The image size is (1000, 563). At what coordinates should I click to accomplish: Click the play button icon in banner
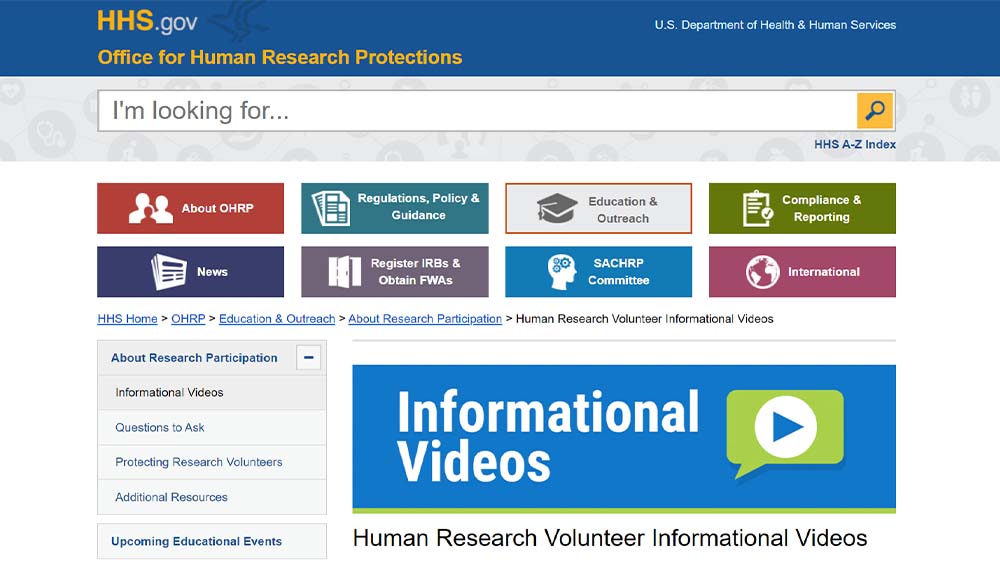pos(785,427)
